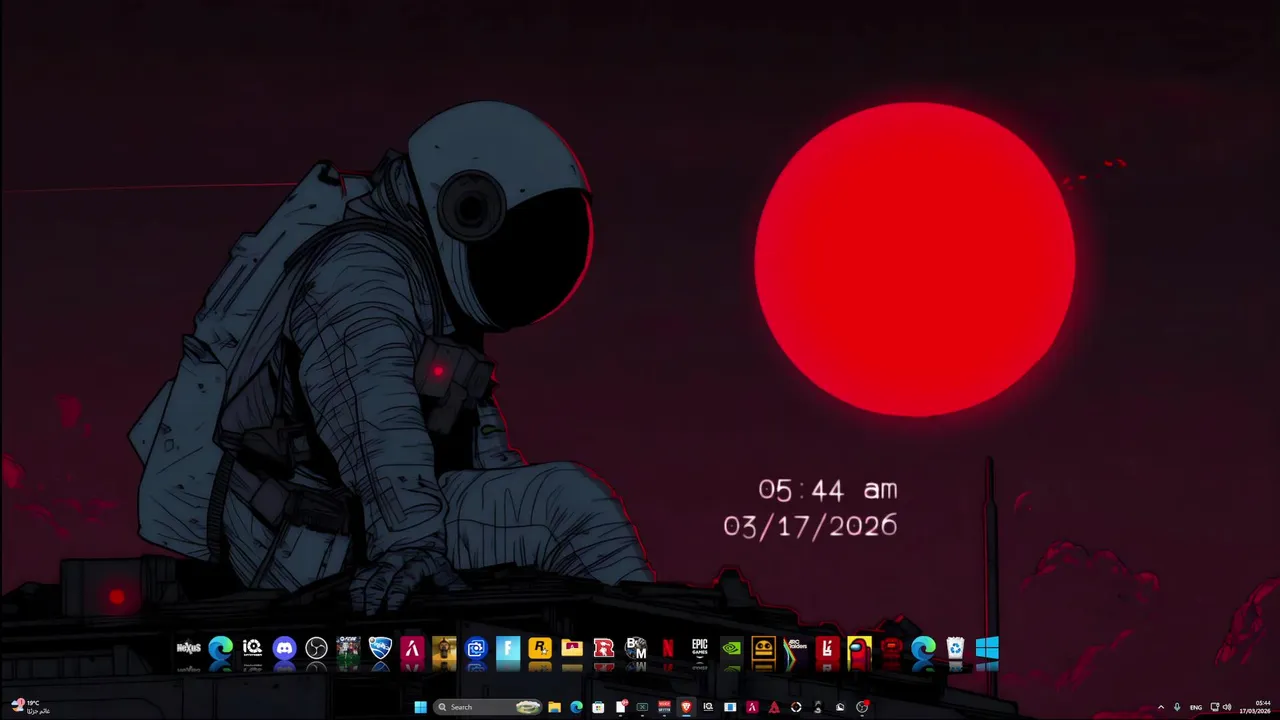
Task: Show hidden system tray icons
Action: click(x=1161, y=707)
